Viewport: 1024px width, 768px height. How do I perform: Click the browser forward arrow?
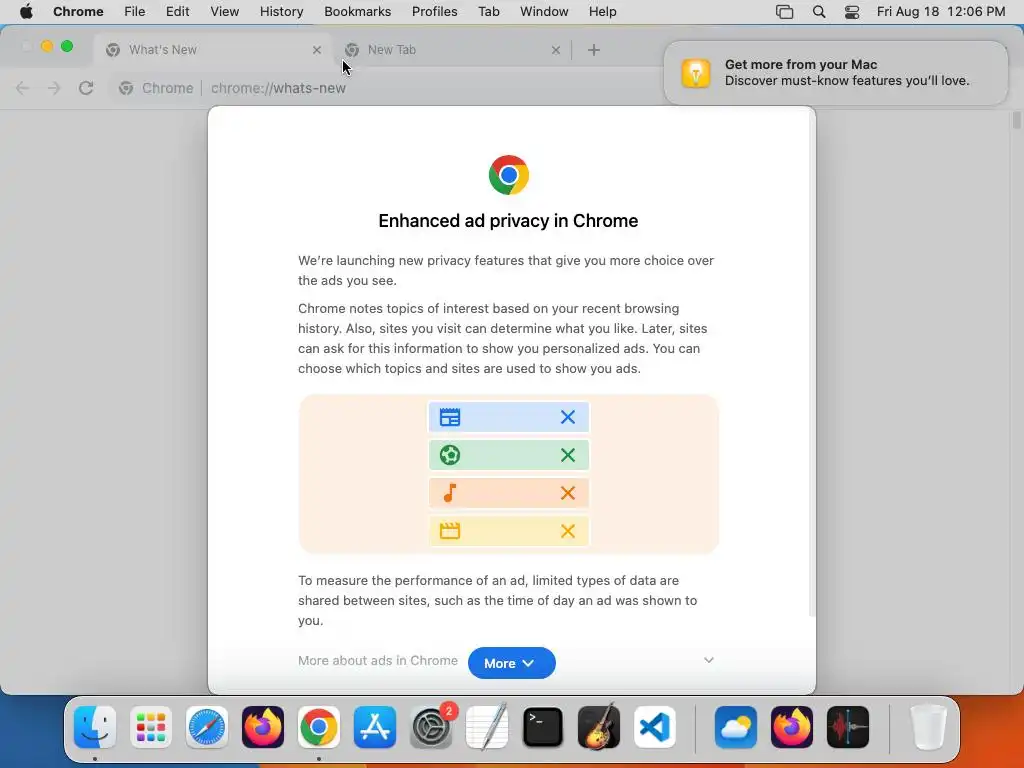pyautogui.click(x=54, y=88)
